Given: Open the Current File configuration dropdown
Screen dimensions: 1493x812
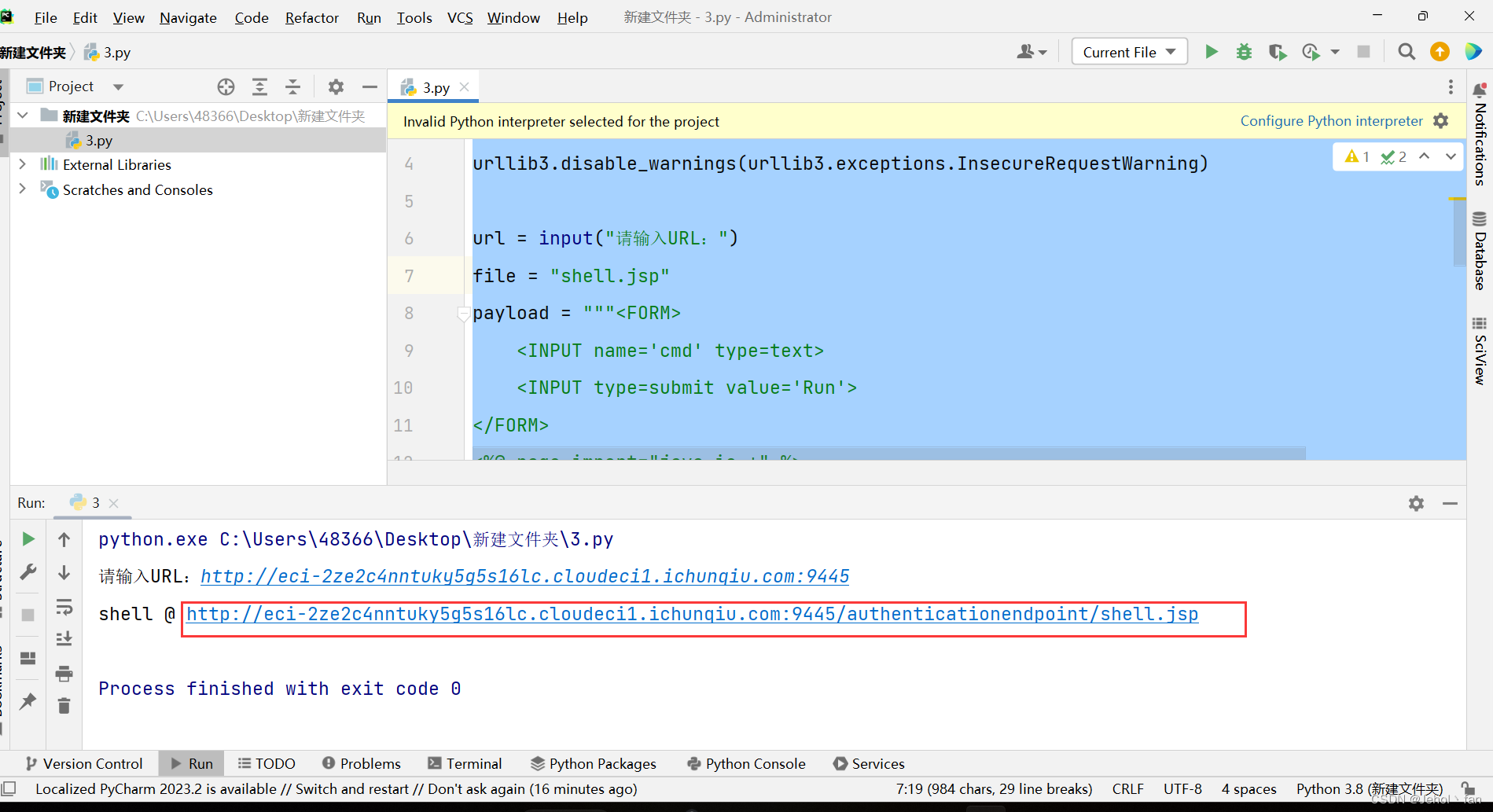Looking at the screenshot, I should coord(1129,51).
